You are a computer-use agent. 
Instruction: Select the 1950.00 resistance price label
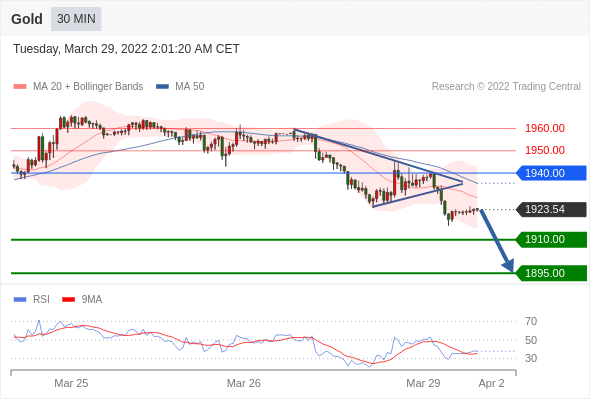[545, 151]
